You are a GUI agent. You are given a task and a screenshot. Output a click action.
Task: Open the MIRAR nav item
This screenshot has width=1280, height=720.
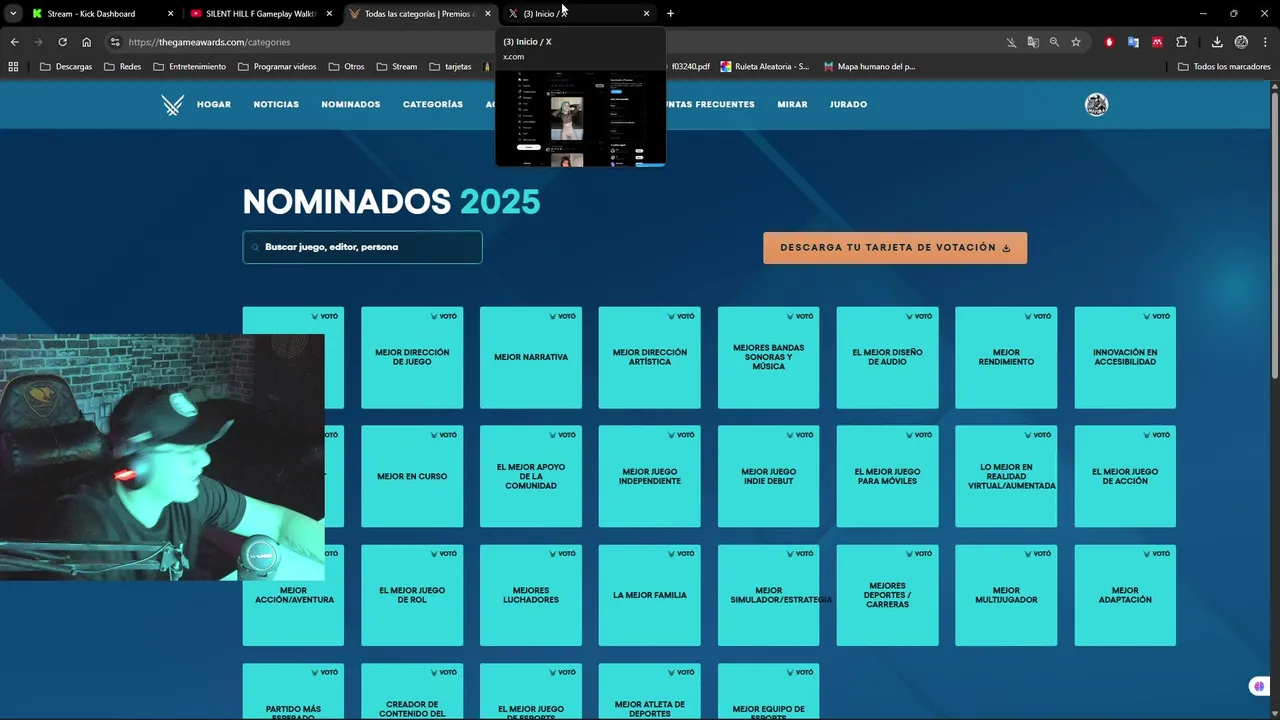click(x=792, y=105)
